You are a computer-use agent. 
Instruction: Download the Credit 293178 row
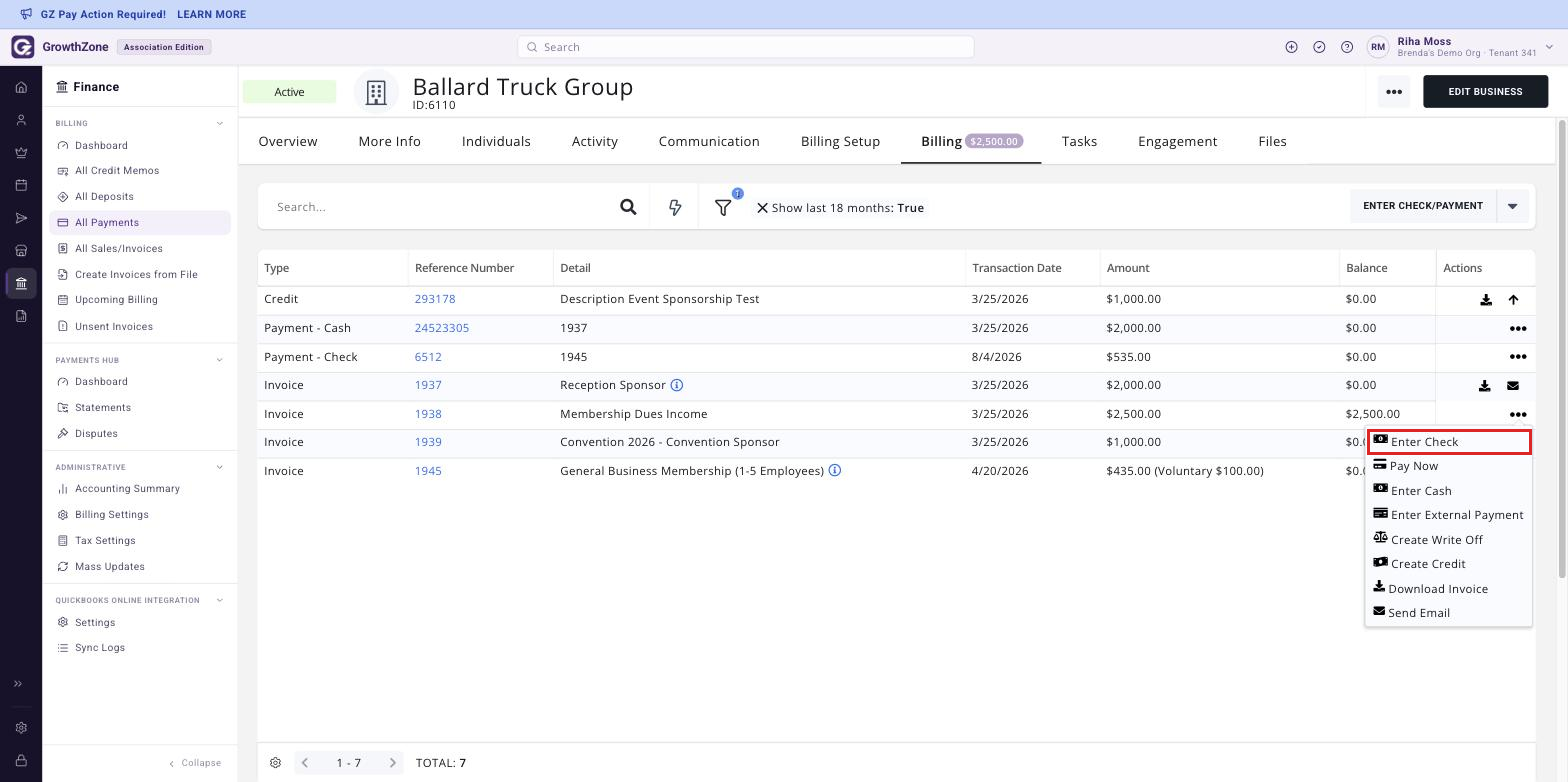click(1486, 300)
